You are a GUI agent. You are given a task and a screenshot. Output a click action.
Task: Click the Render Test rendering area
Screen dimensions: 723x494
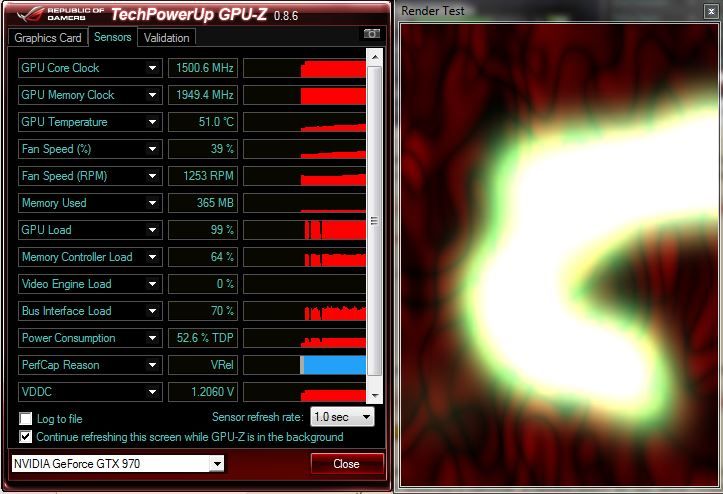[x=560, y=255]
